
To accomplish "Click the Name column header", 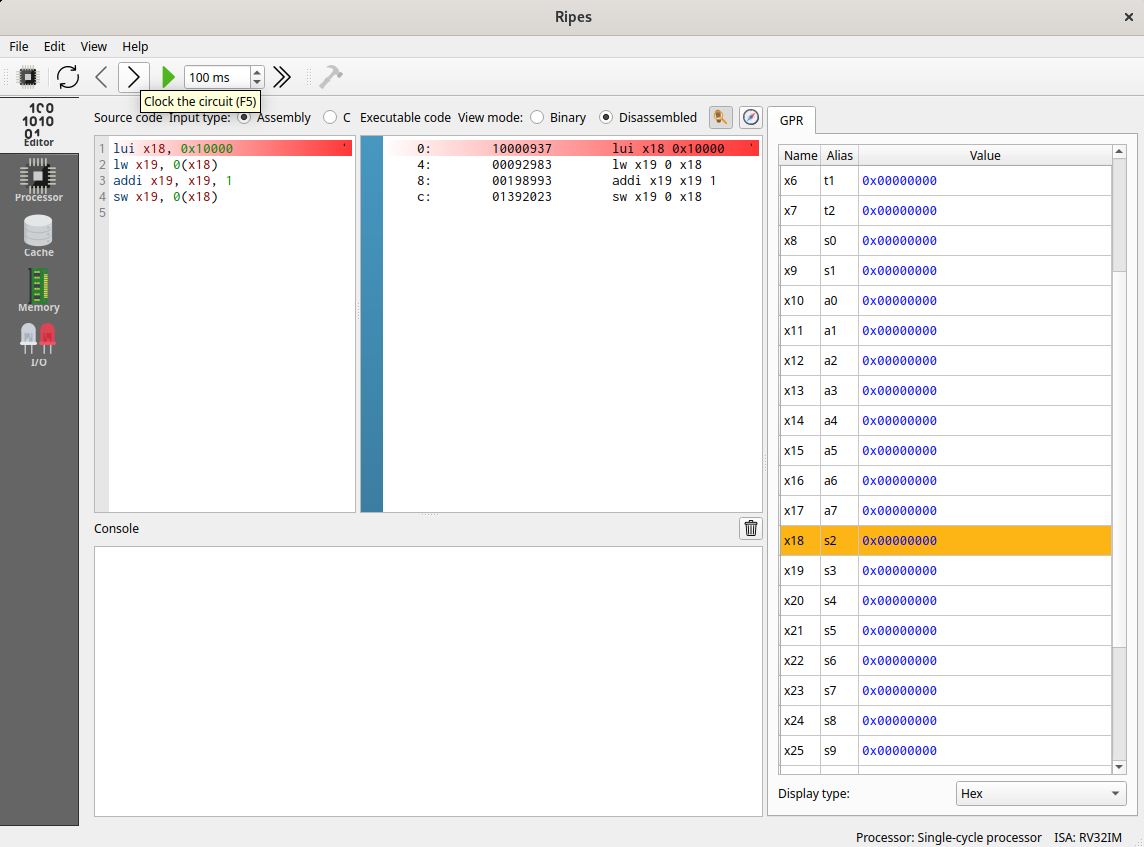I will click(x=800, y=155).
